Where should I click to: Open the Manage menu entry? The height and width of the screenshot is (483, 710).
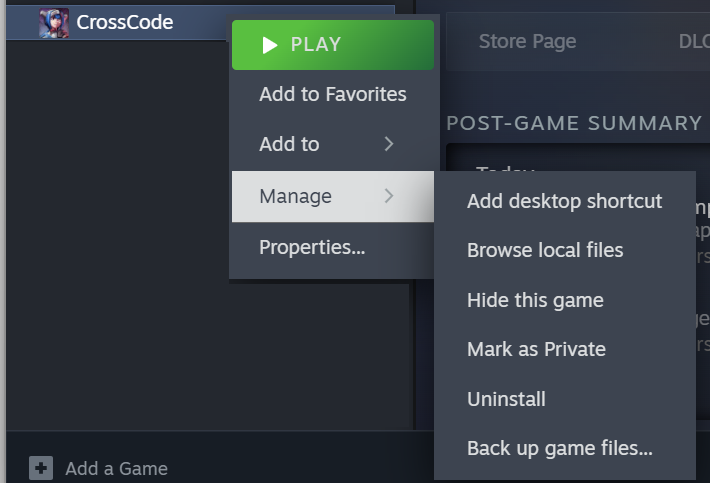pos(296,196)
